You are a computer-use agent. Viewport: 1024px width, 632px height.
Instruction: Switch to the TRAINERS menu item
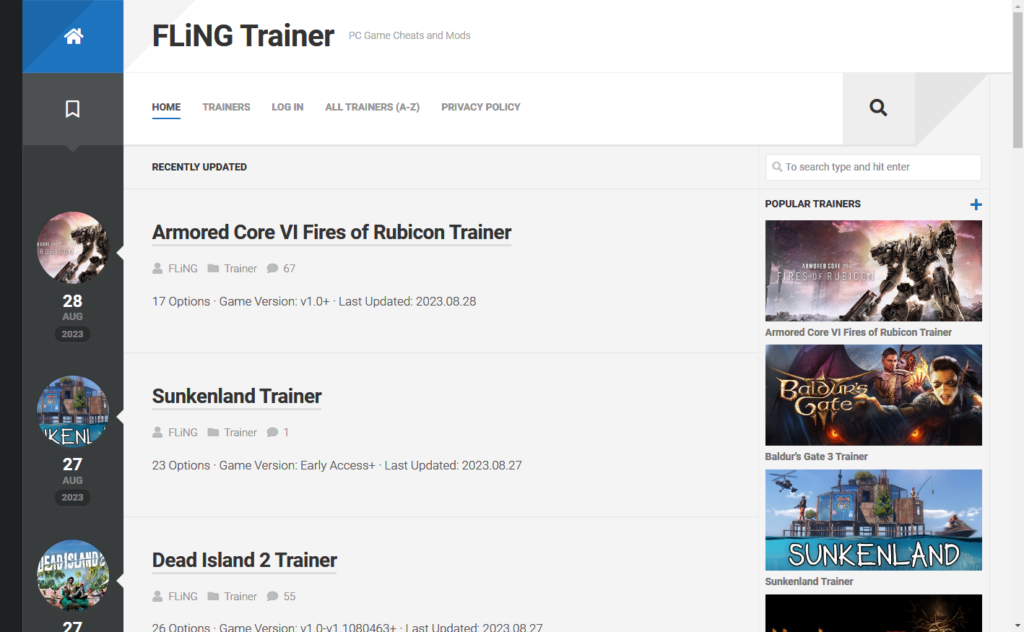pyautogui.click(x=226, y=107)
